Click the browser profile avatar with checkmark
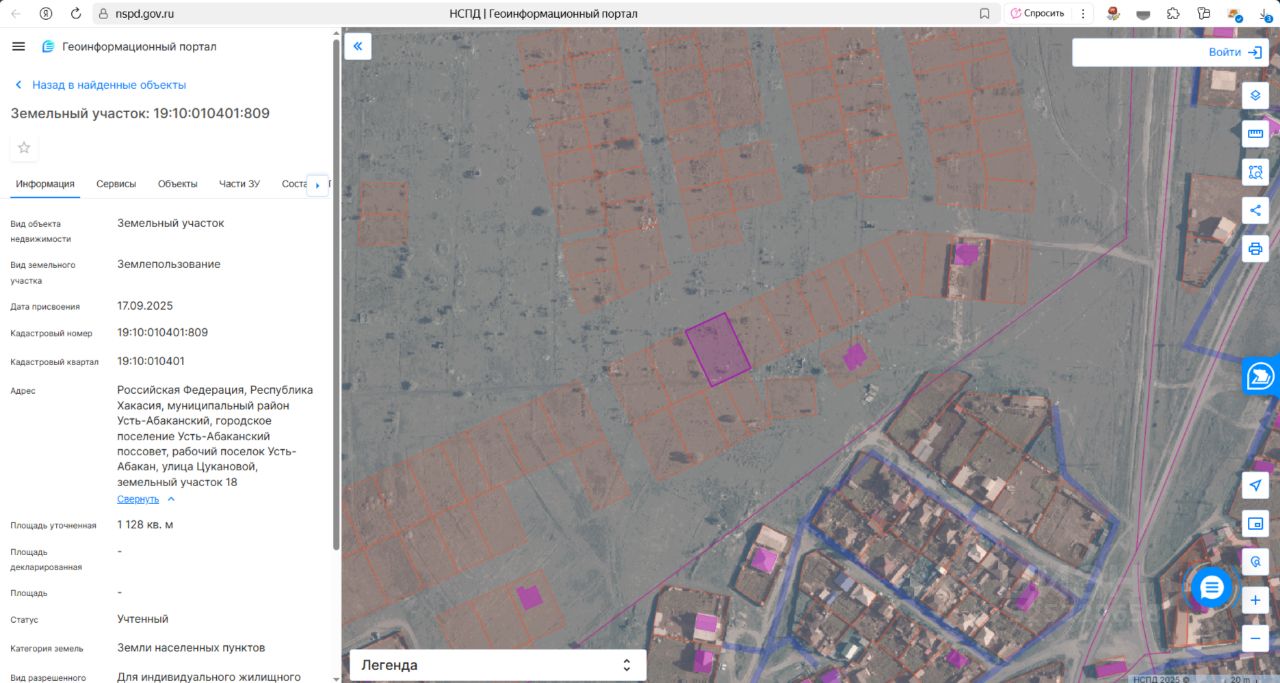Screen dimensions: 1280x683 coord(1235,14)
